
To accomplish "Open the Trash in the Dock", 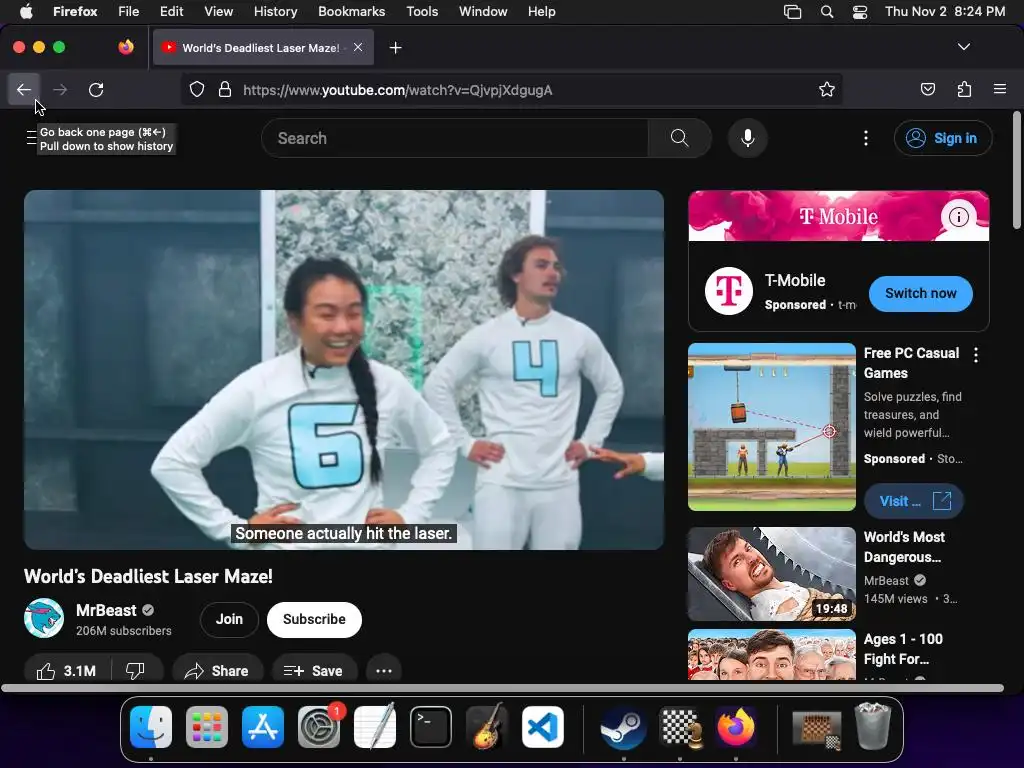I will coord(873,727).
